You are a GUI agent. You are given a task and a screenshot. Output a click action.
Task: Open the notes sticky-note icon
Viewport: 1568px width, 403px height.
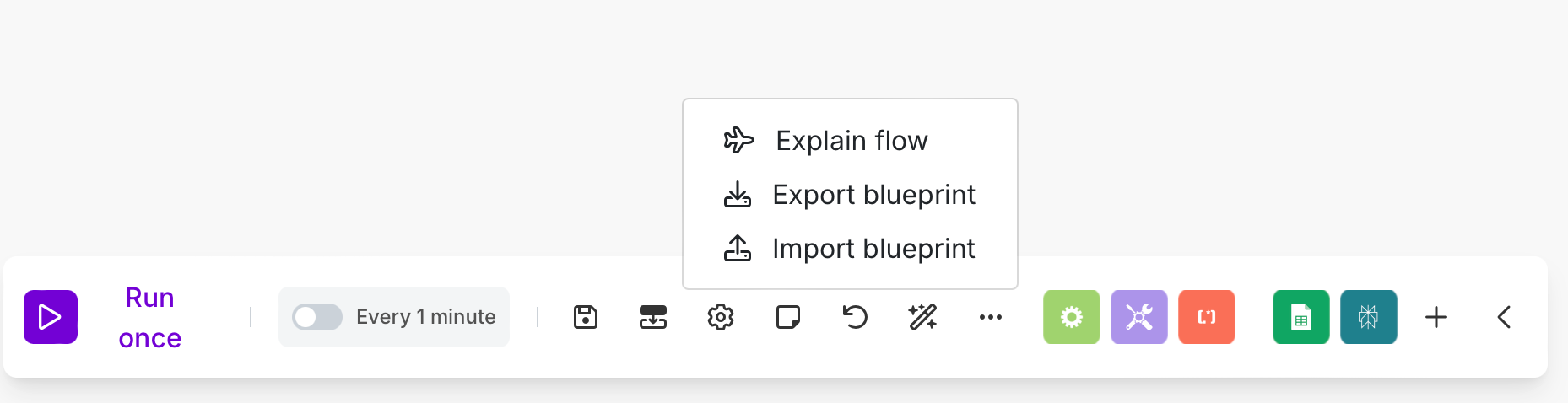tap(788, 317)
